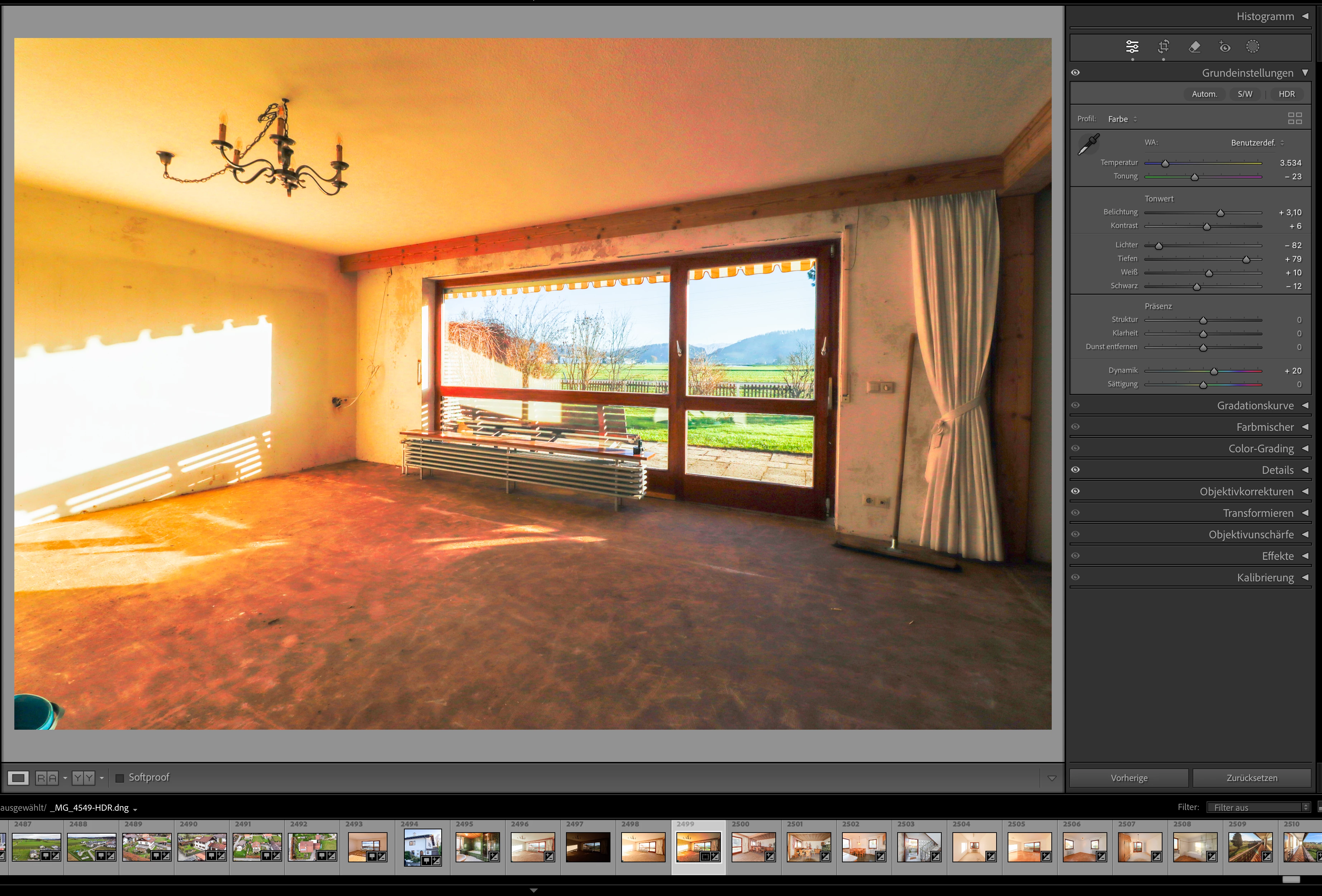Toggle Grundeinstellungen panel eye visibility
Screen dimensions: 1322x896
point(1075,73)
